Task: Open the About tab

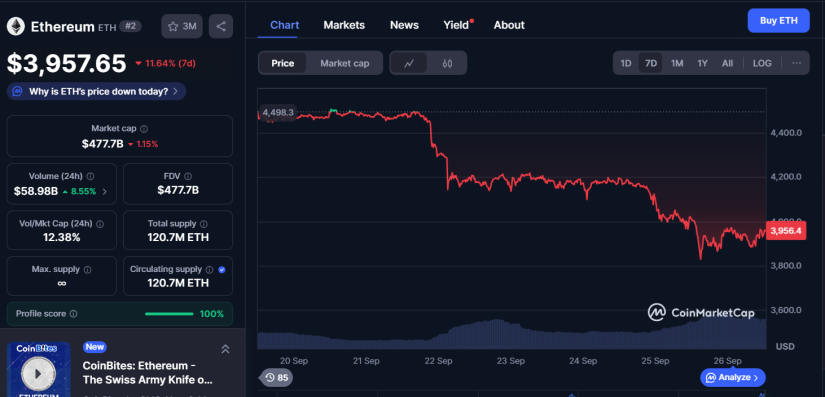Action: click(509, 25)
